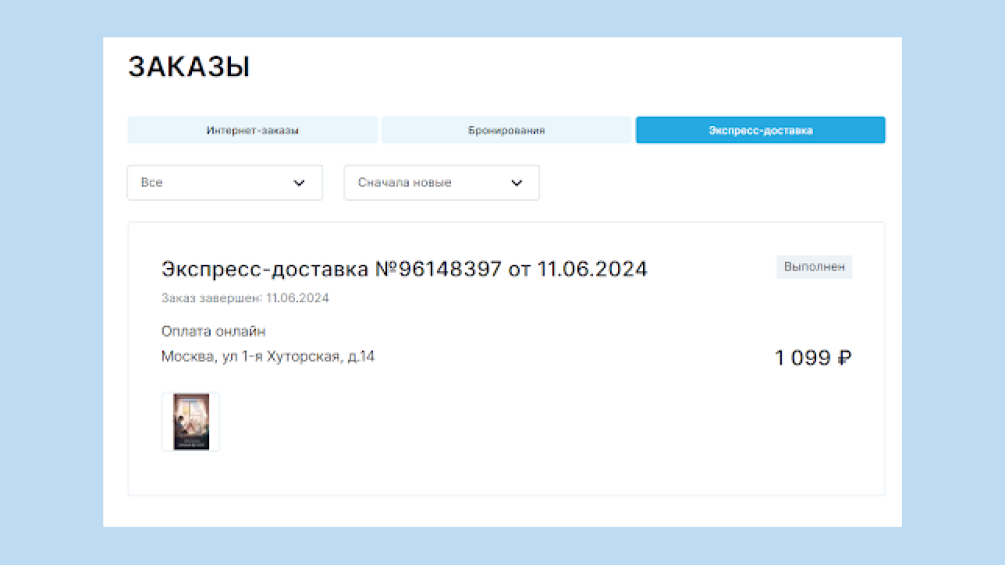This screenshot has width=1005, height=565.
Task: Click the order total 1 099 ₽
Action: 812,358
